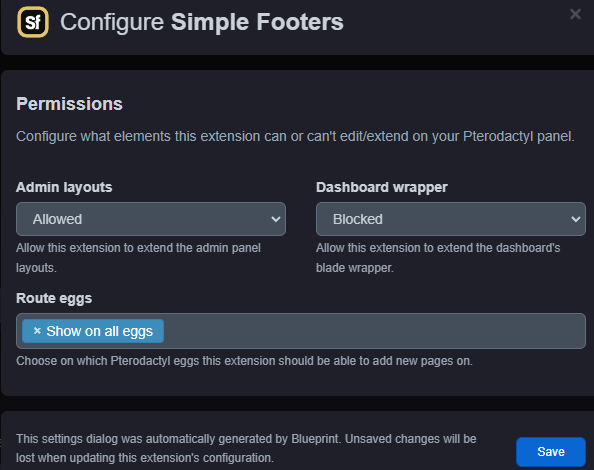Viewport: 594px width, 470px height.
Task: Click the Route eggs label
Action: (x=54, y=298)
